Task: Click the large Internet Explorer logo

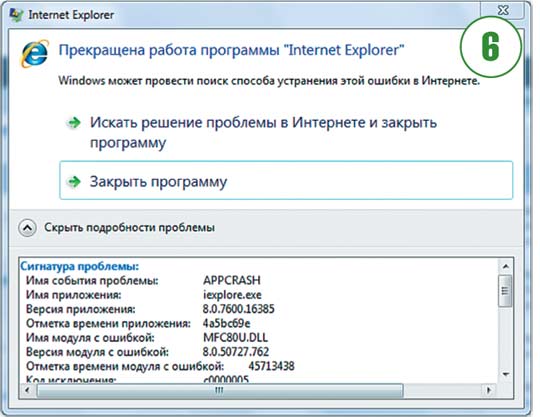Action: 35,54
